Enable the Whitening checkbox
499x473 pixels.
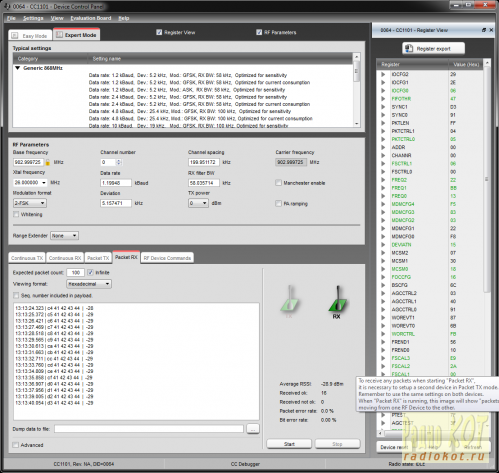[x=16, y=214]
